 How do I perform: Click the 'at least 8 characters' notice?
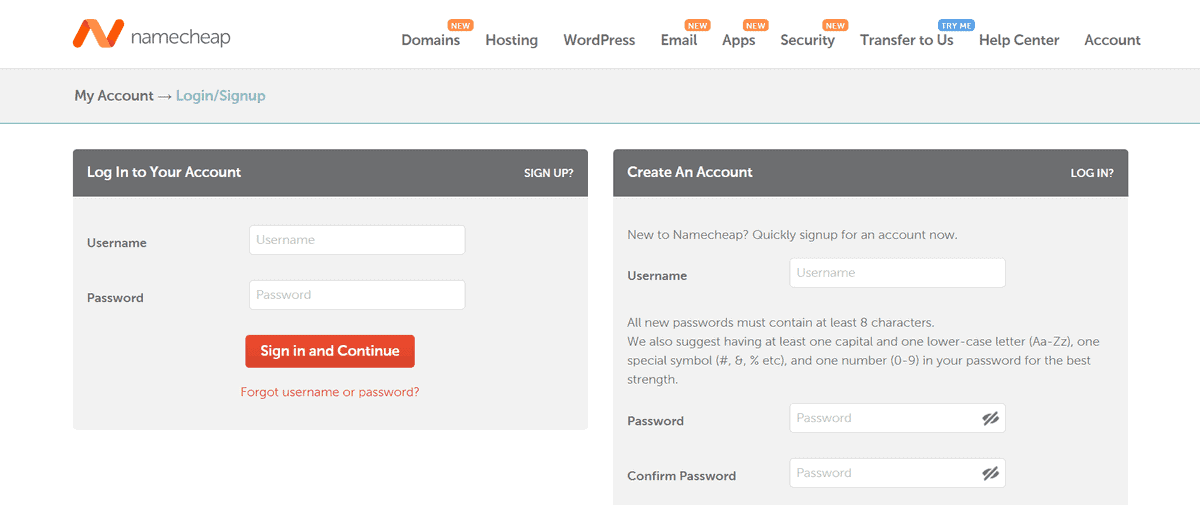click(x=781, y=323)
